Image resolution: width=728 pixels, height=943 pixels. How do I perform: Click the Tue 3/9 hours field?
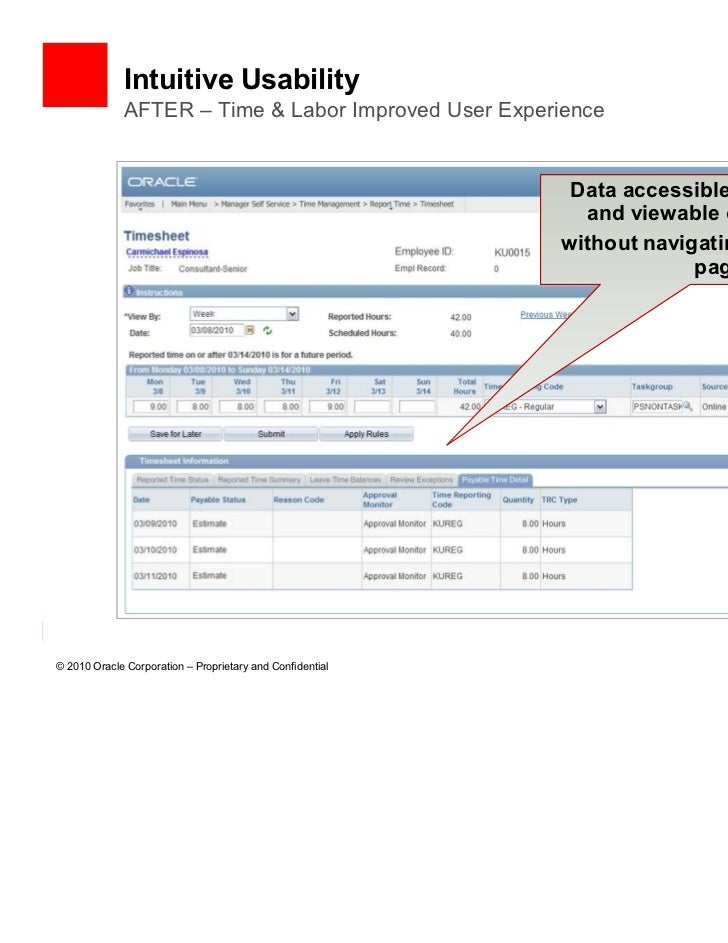click(x=194, y=407)
